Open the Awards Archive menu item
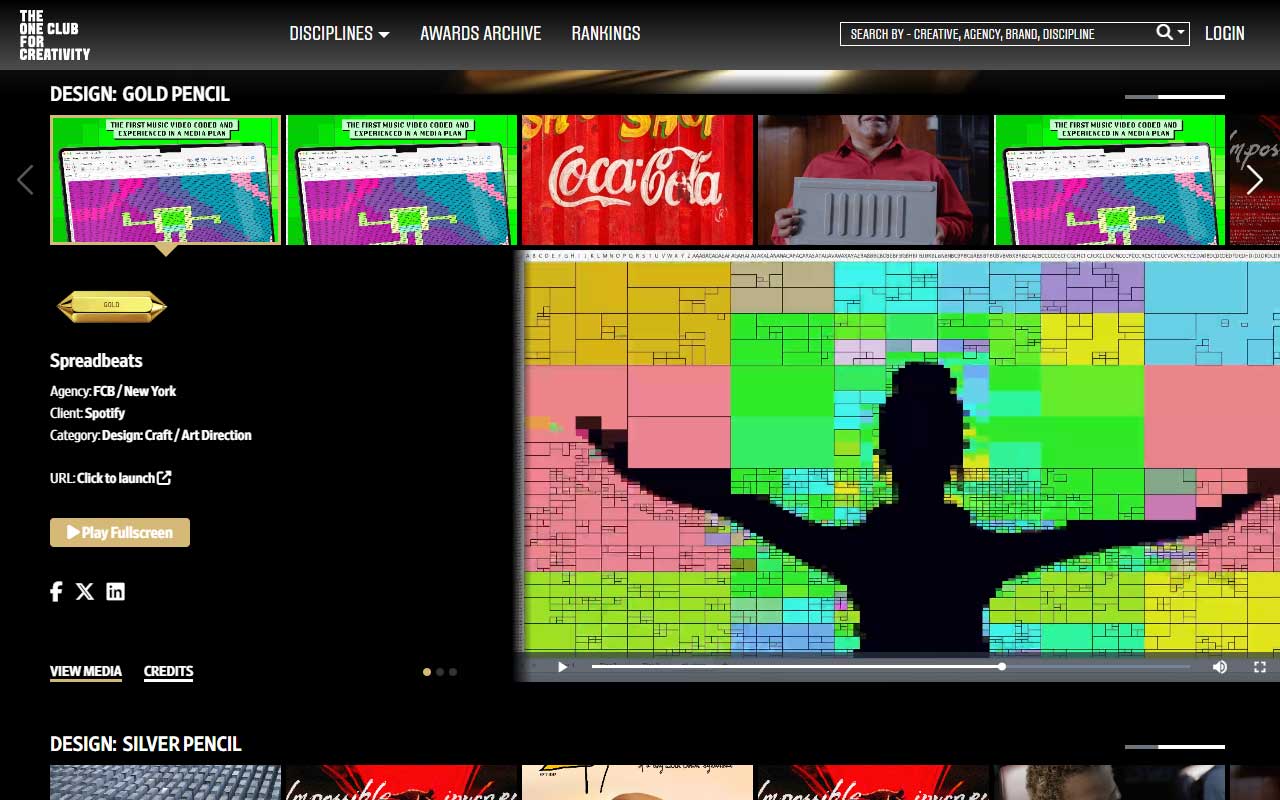The width and height of the screenshot is (1280, 800). click(480, 34)
